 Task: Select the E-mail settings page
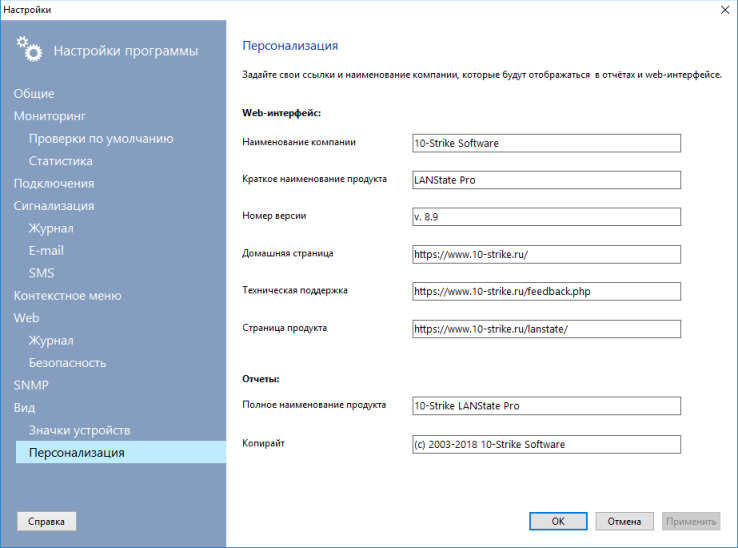(46, 251)
